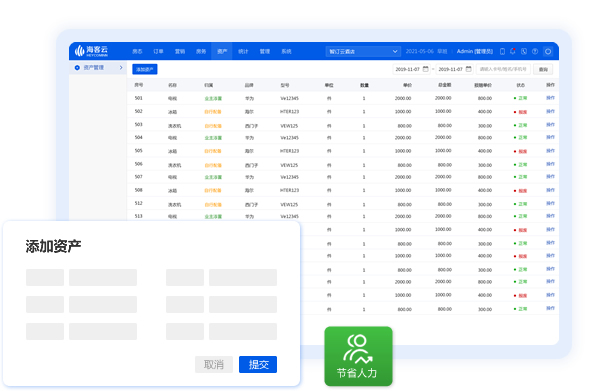Cancel the dialog with 取消 button
Viewport: 600px width, 391px height.
(214, 364)
